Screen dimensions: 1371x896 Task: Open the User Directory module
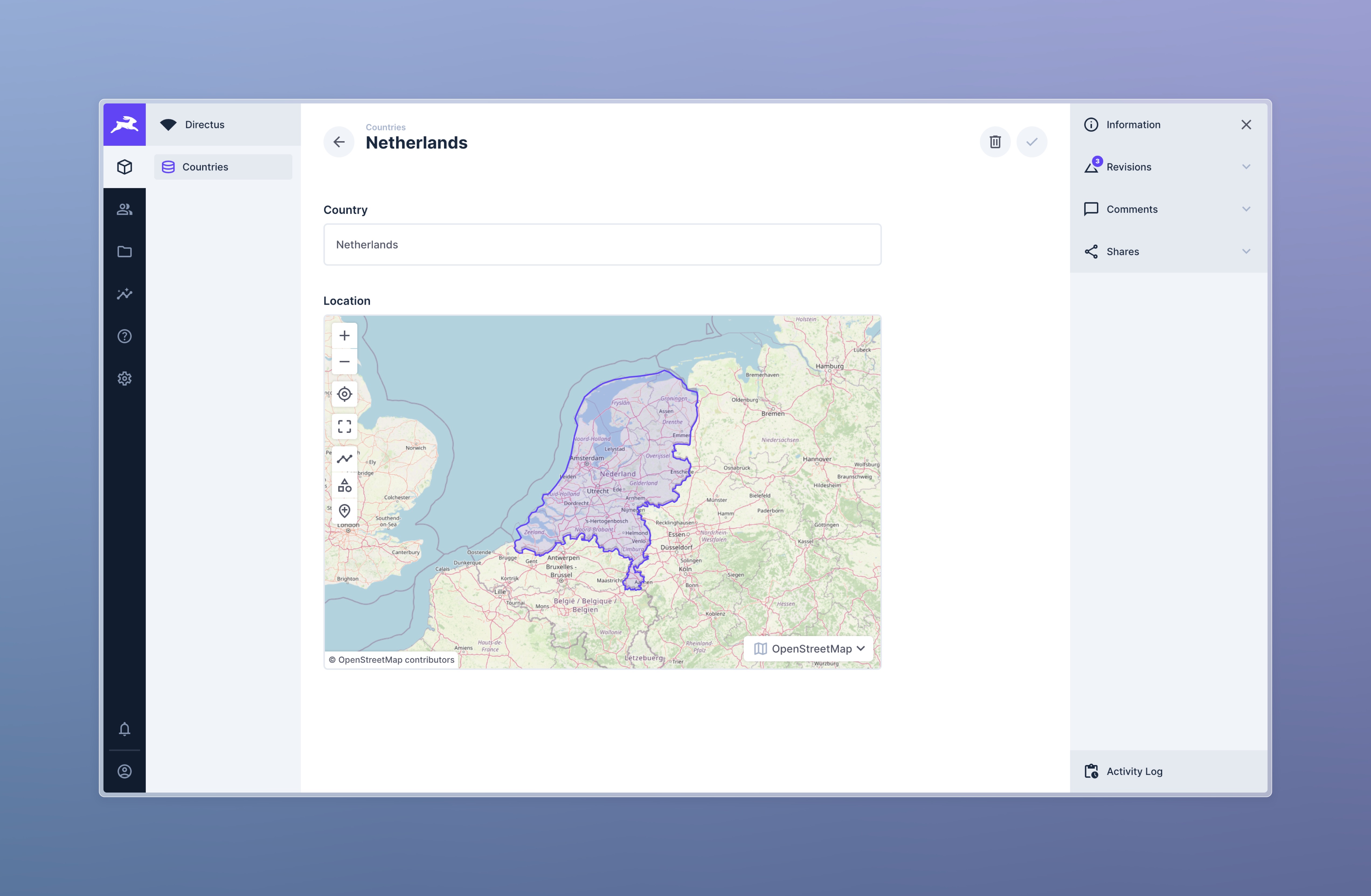click(124, 209)
